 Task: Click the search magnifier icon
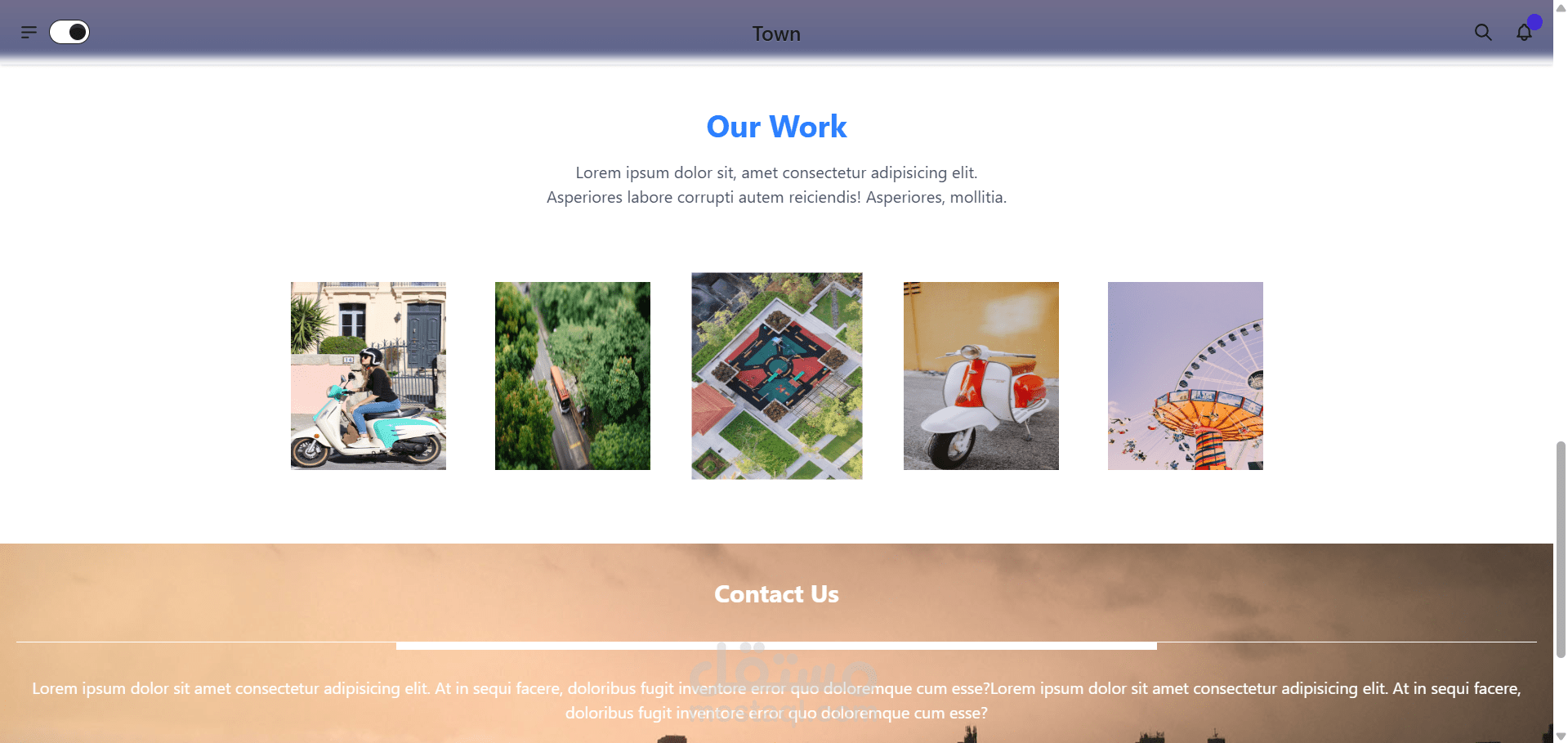point(1483,33)
